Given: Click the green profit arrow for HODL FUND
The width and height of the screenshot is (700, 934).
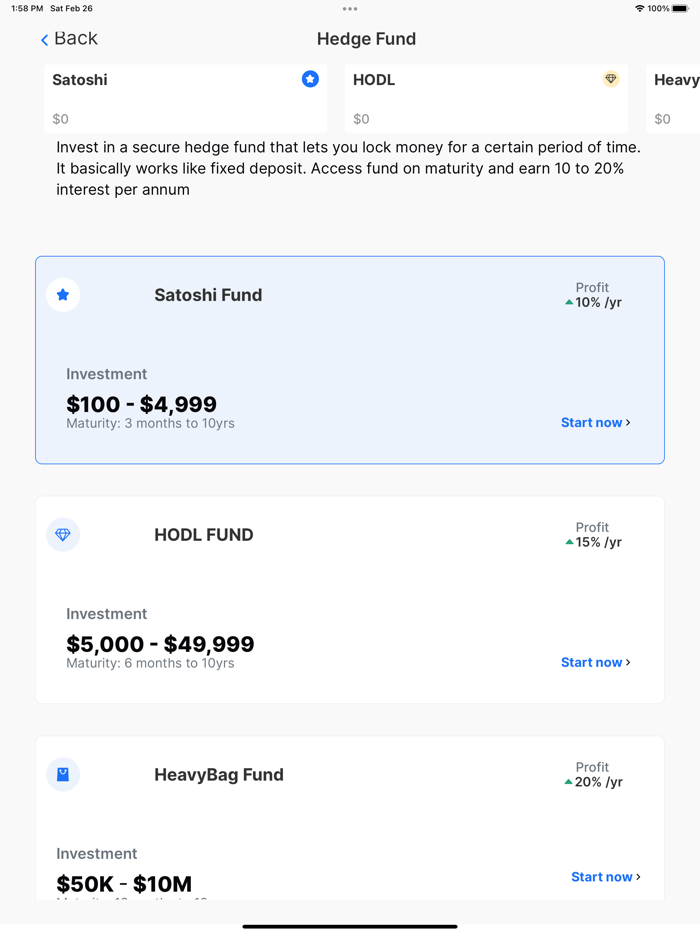Looking at the screenshot, I should pyautogui.click(x=568, y=542).
